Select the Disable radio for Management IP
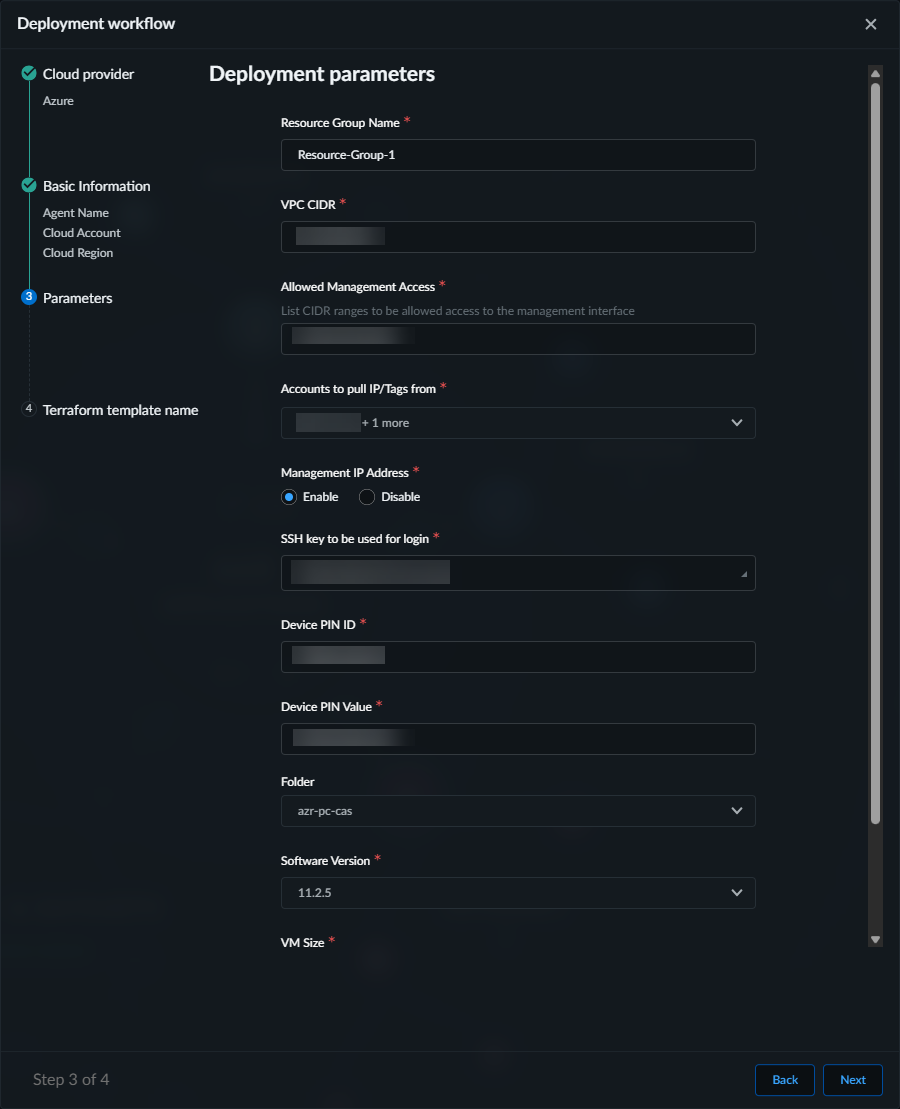900x1109 pixels. (x=367, y=497)
